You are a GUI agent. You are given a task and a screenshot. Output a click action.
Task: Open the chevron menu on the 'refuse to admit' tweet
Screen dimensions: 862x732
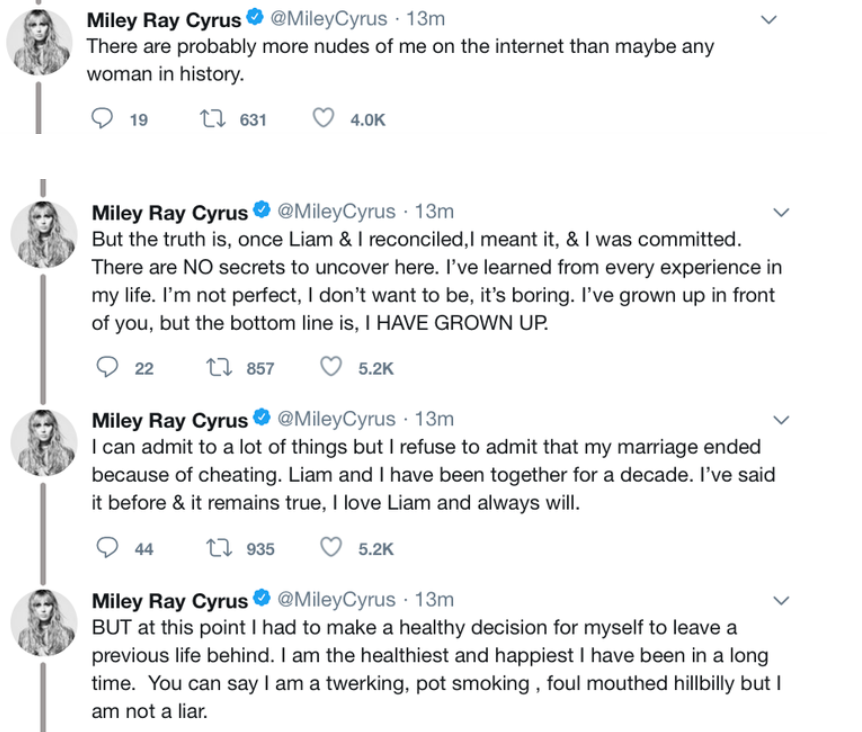point(781,419)
